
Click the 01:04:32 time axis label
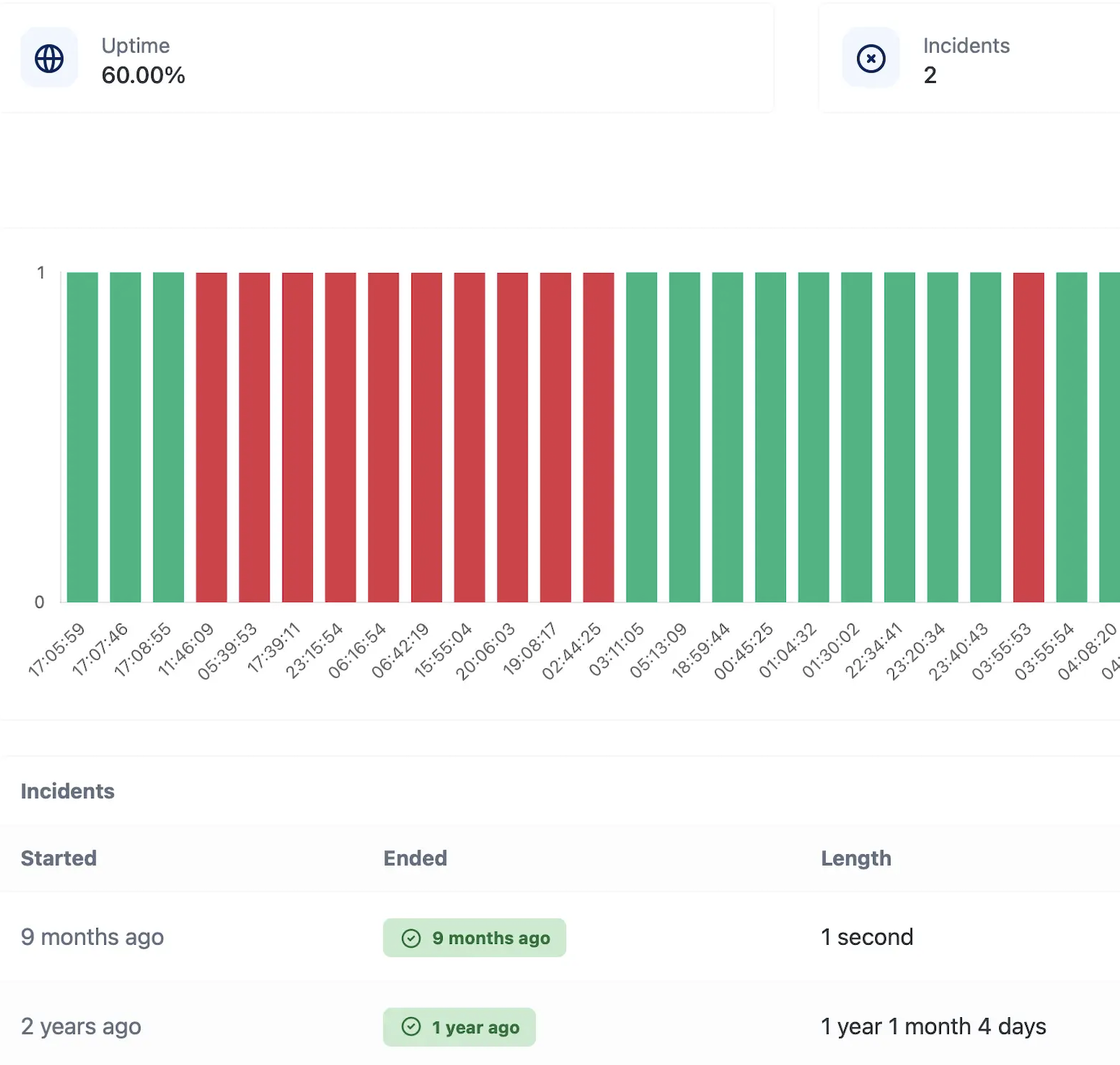[787, 651]
